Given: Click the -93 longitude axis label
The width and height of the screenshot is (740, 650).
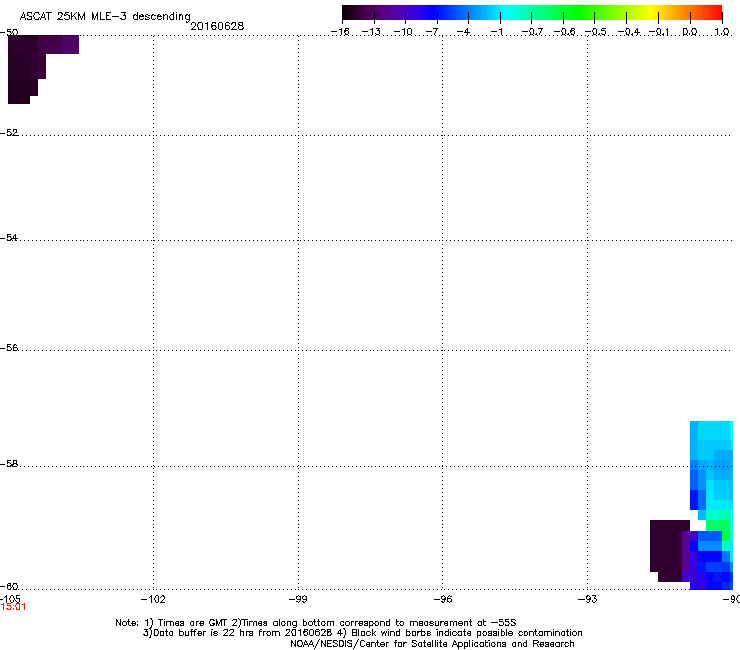Looking at the screenshot, I should click(588, 599).
